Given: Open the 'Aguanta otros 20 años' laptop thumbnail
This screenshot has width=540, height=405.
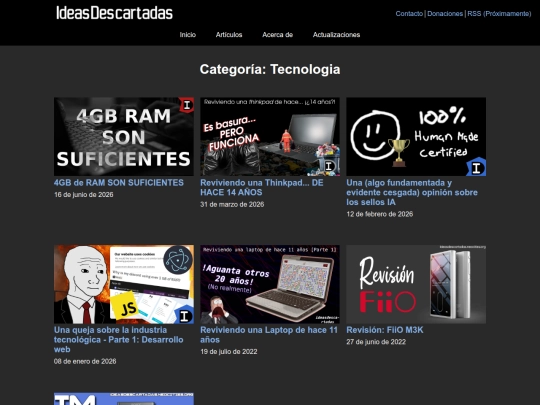Looking at the screenshot, I should coord(270,284).
